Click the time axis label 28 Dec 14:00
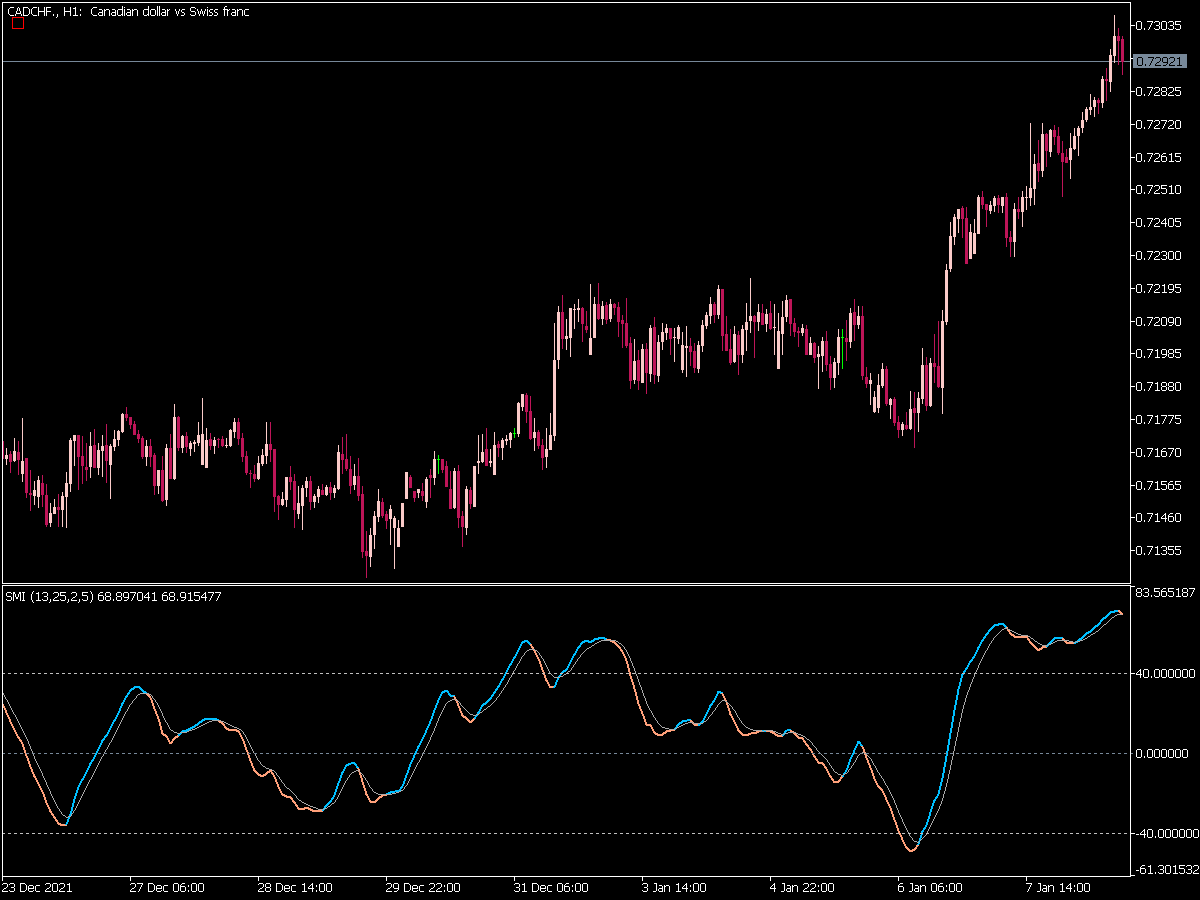The image size is (1200, 900). coord(295,887)
